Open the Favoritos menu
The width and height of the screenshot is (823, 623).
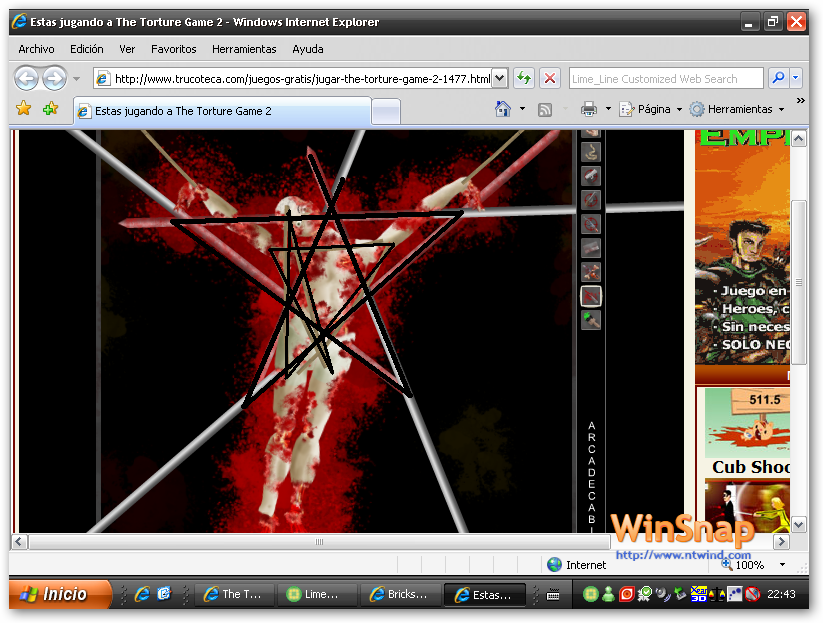(x=174, y=49)
